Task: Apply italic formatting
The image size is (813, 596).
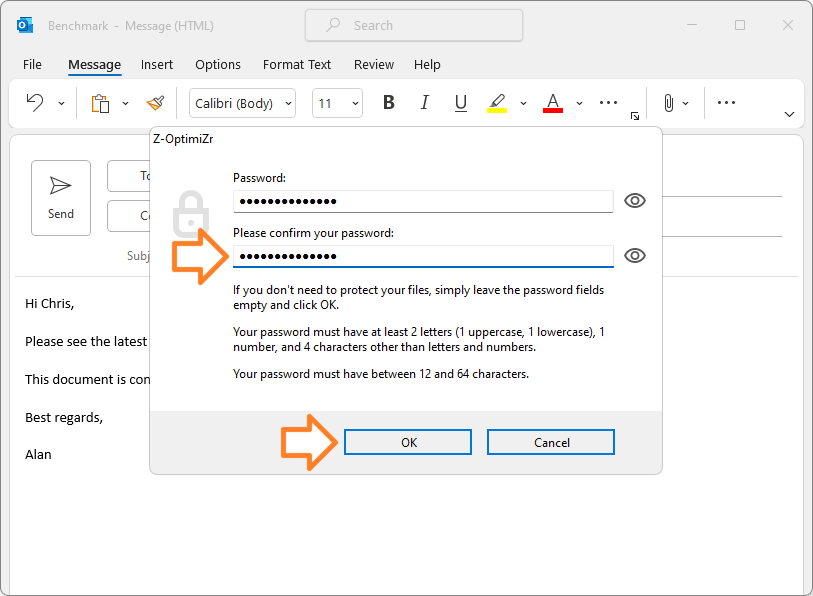Action: [424, 102]
